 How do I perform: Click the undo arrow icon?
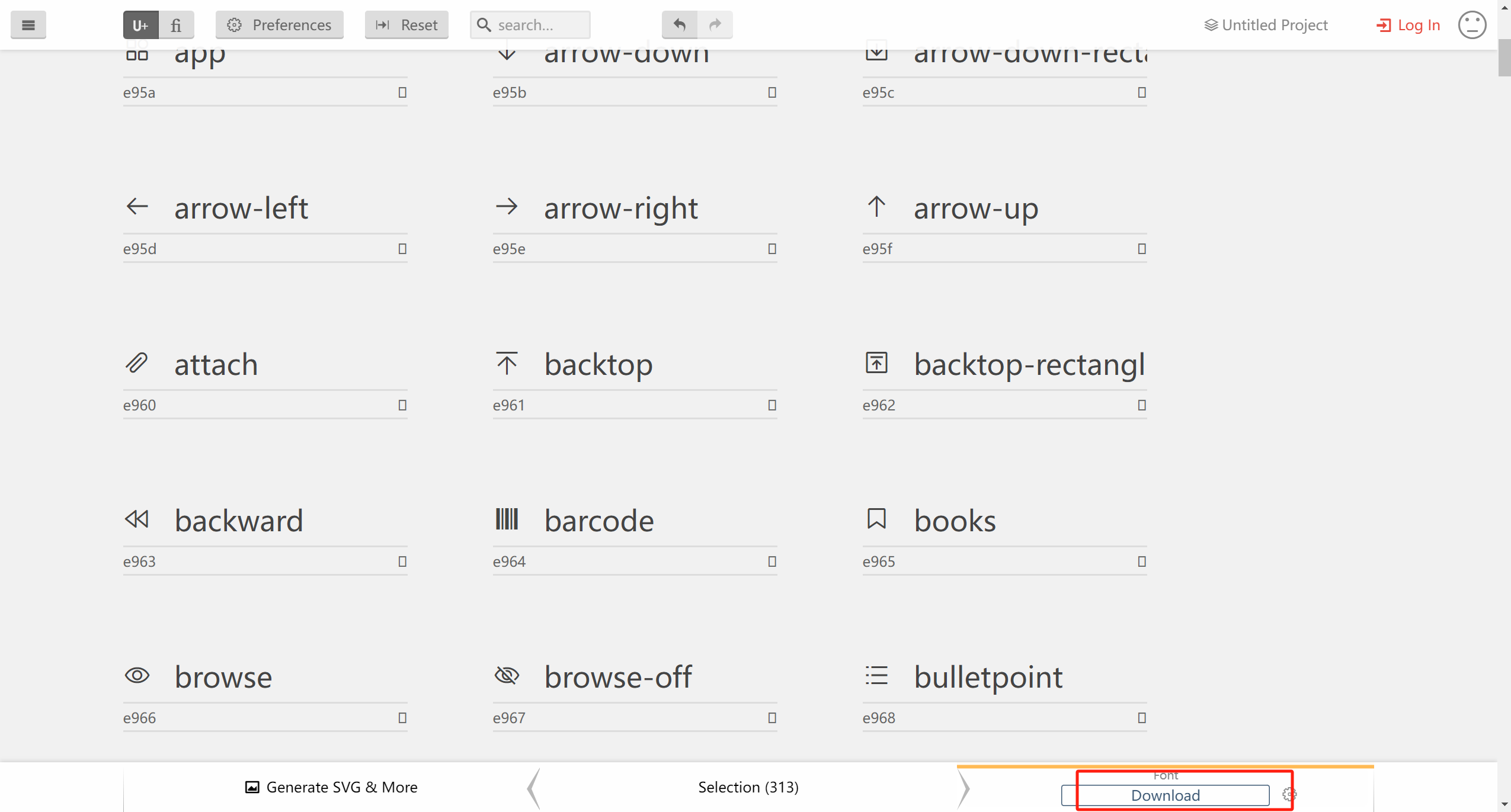680,25
